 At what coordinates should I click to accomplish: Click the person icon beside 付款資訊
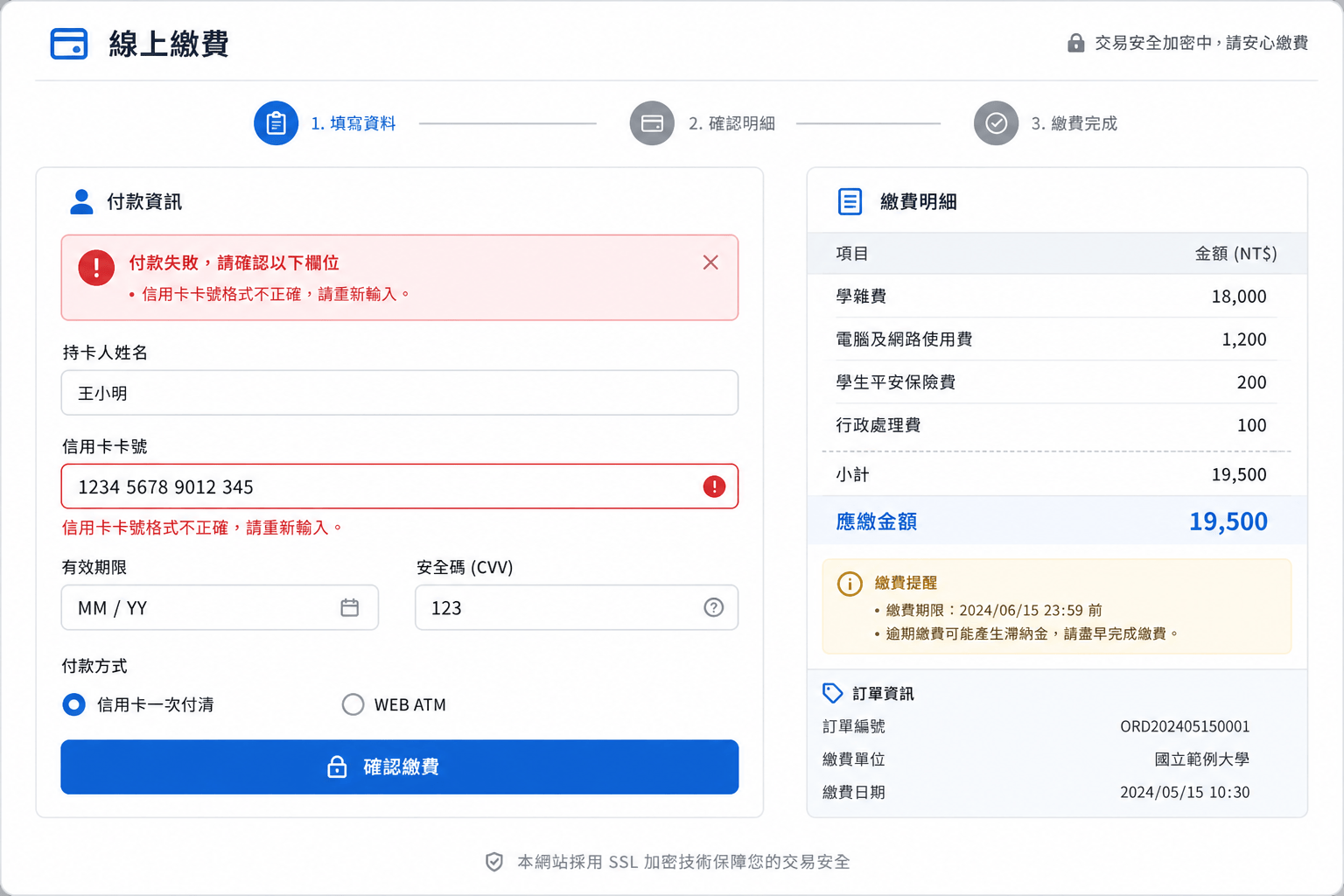(x=81, y=201)
